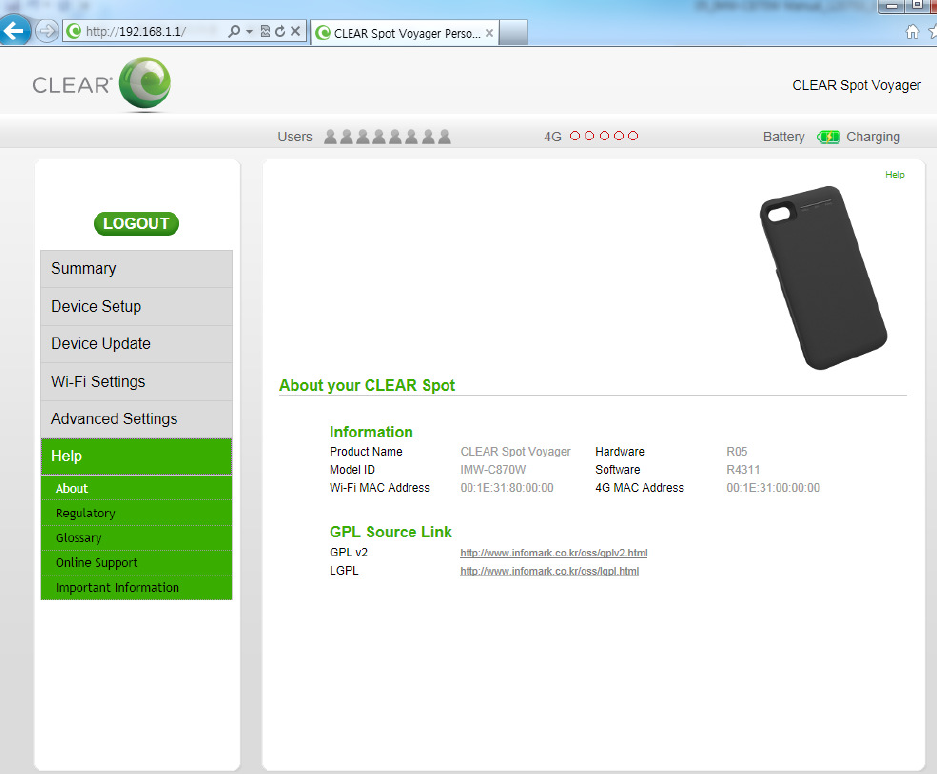Click the browser Home icon
Viewport: 937px width, 774px height.
pos(912,32)
